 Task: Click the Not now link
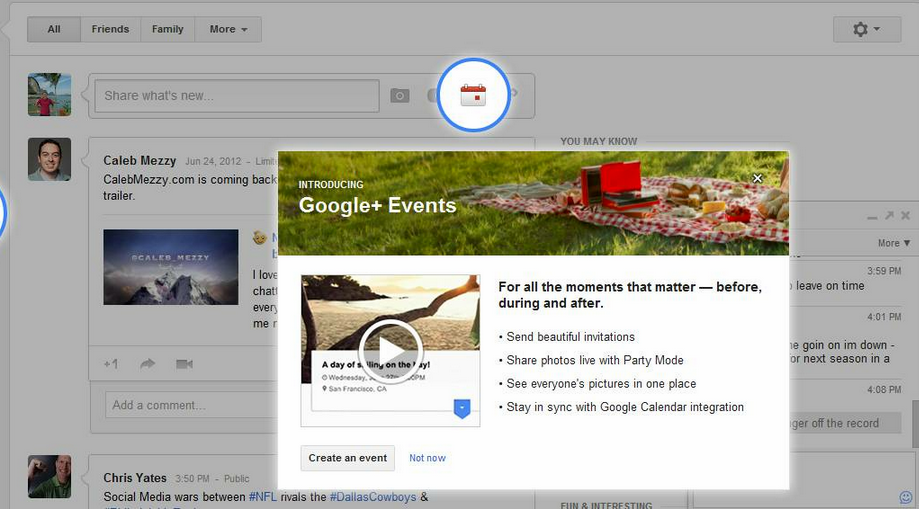(x=427, y=458)
